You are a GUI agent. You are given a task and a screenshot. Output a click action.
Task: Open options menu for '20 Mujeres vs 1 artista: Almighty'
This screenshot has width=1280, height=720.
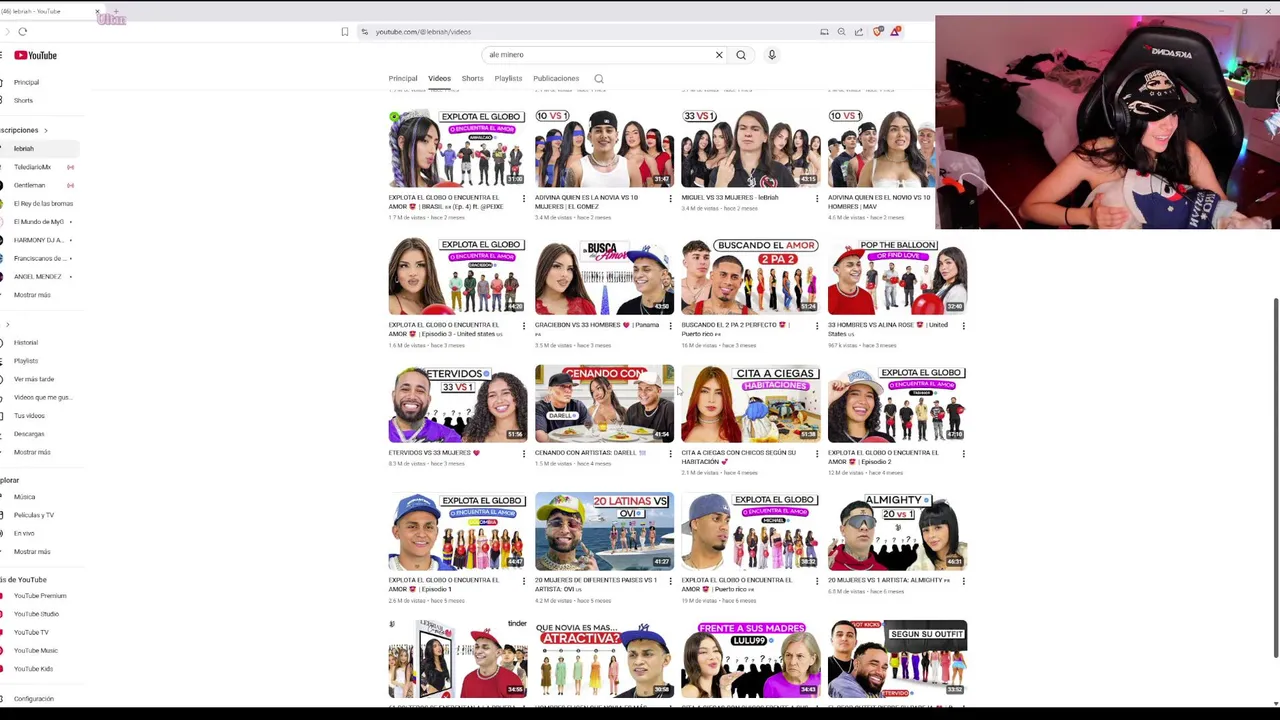click(x=963, y=581)
